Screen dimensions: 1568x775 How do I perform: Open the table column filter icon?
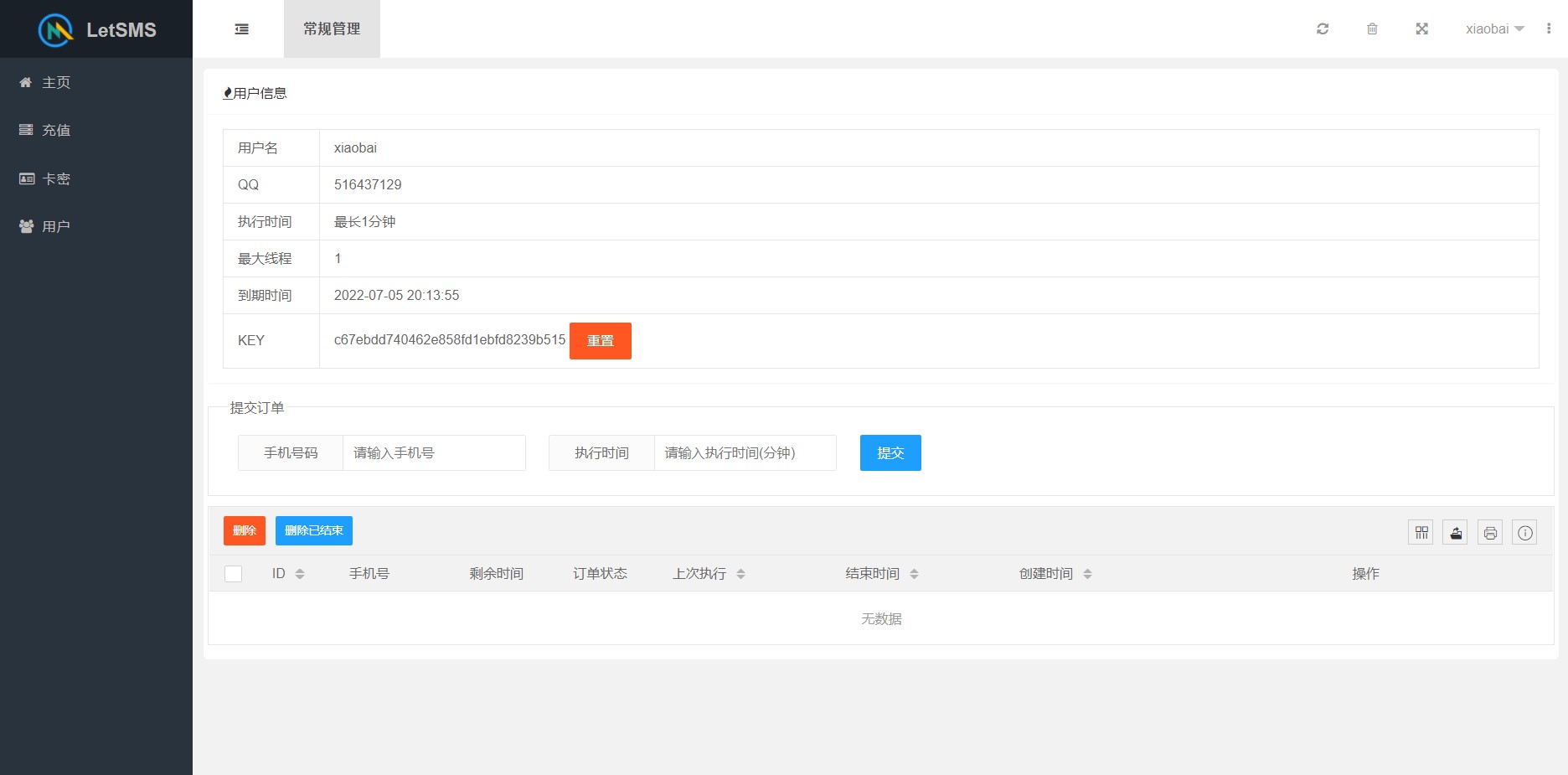coord(1421,533)
